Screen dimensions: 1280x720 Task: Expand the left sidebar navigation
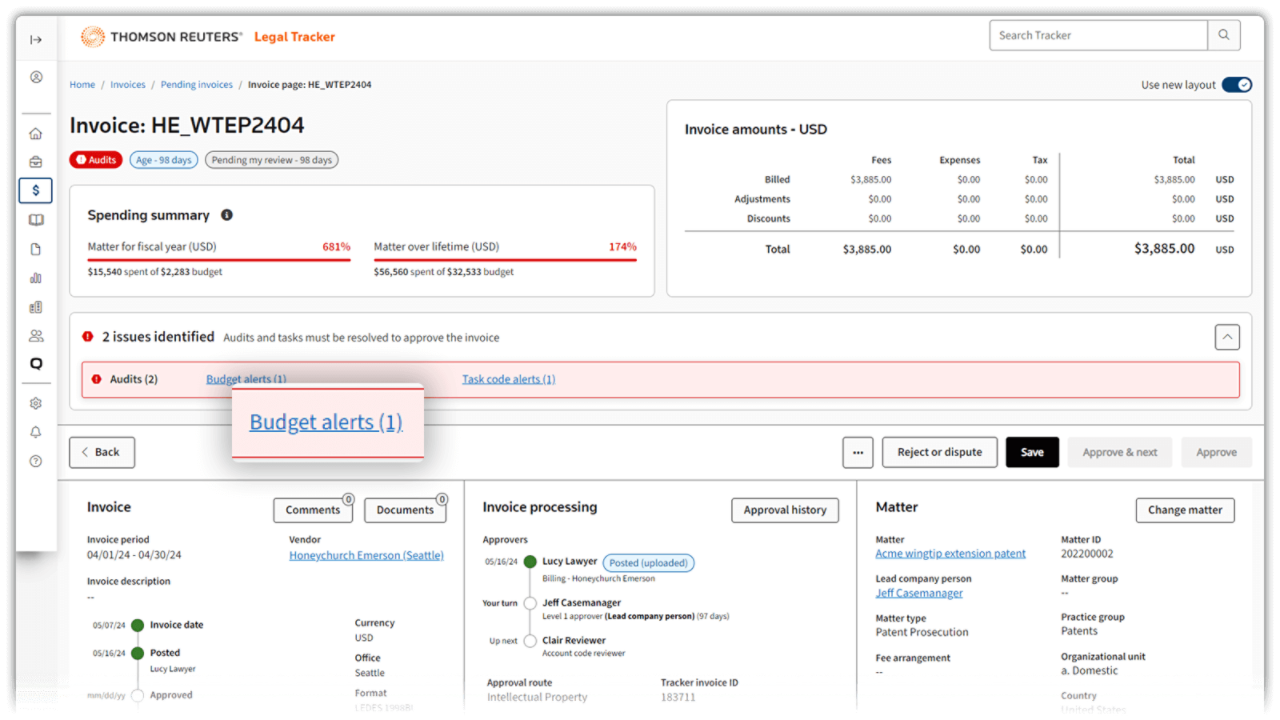point(36,40)
